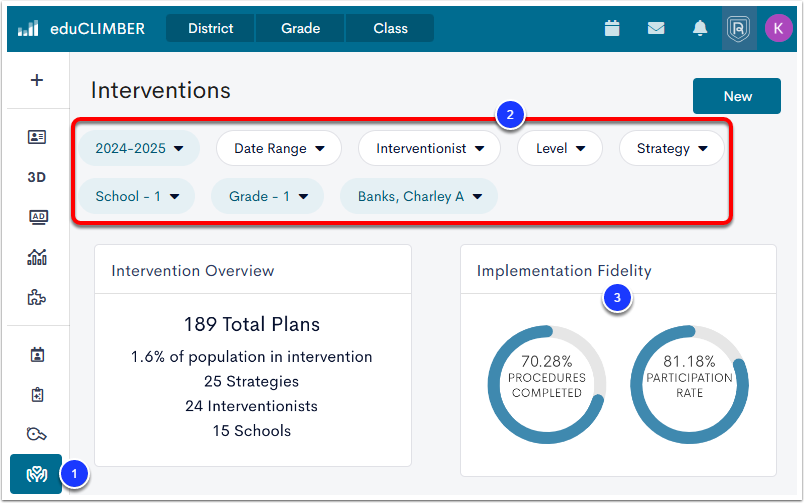Switch to the Grade tab
Viewport: 804px width, 503px height.
click(x=300, y=28)
